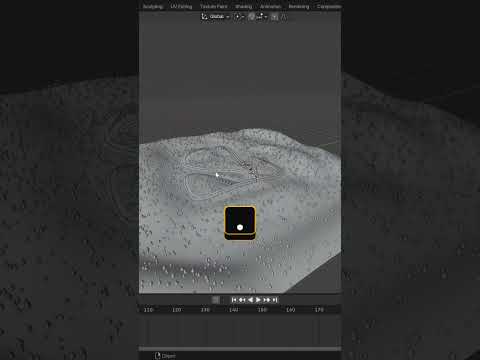The width and height of the screenshot is (480, 360).
Task: Jump to the next keyframe
Action: point(267,300)
